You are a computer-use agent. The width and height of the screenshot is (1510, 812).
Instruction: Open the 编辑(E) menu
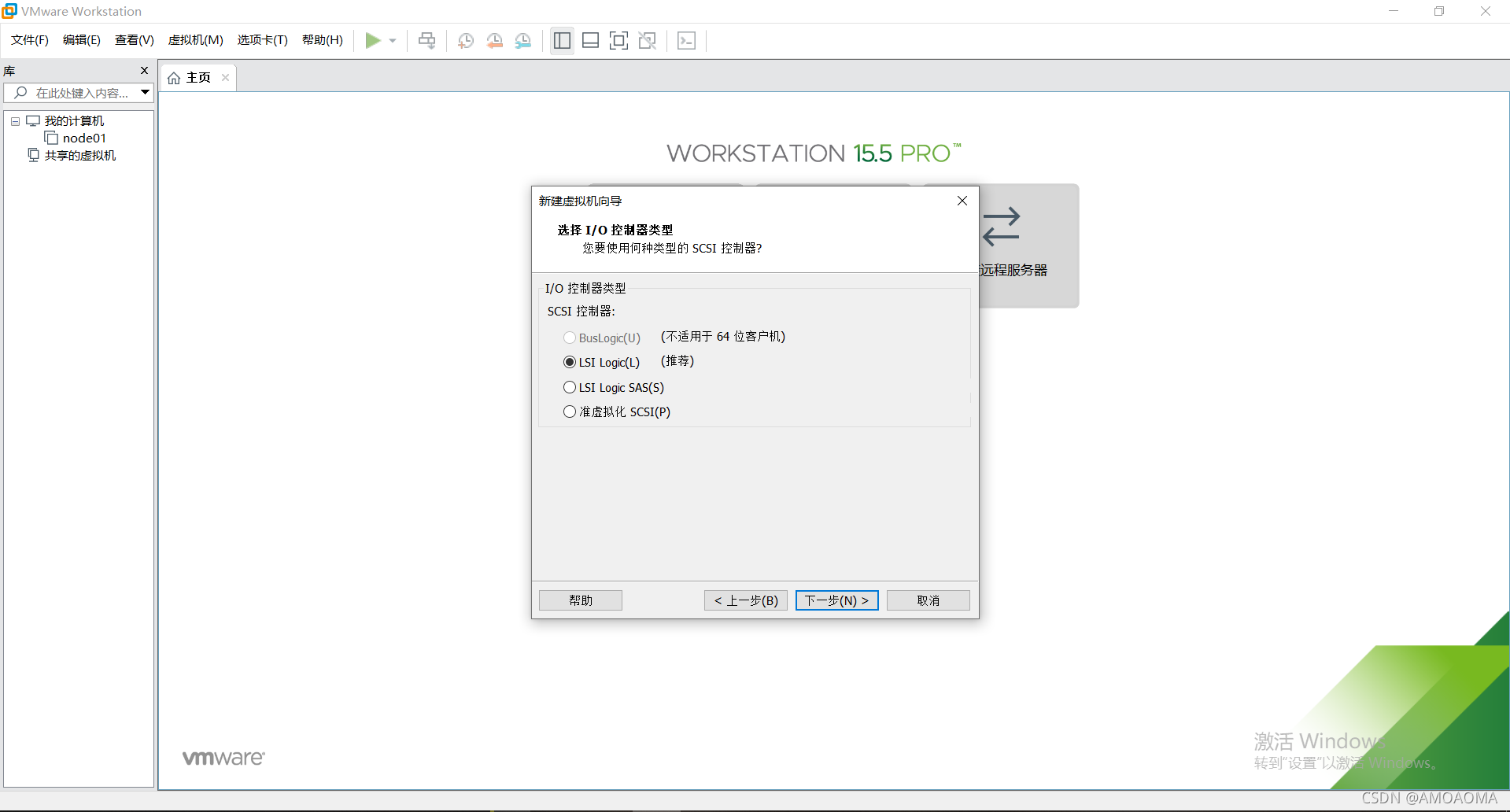[x=82, y=40]
